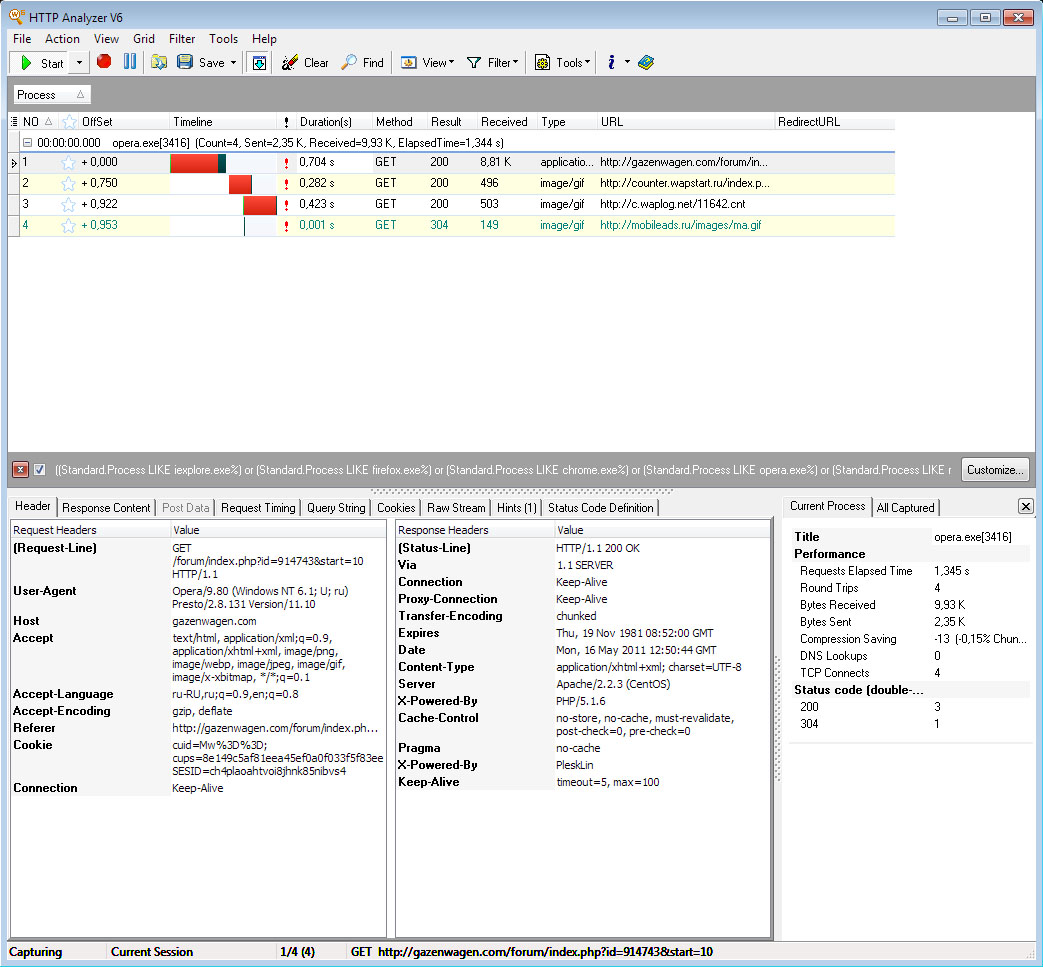1043x967 pixels.
Task: Open Find with the magnifier icon
Action: point(362,62)
